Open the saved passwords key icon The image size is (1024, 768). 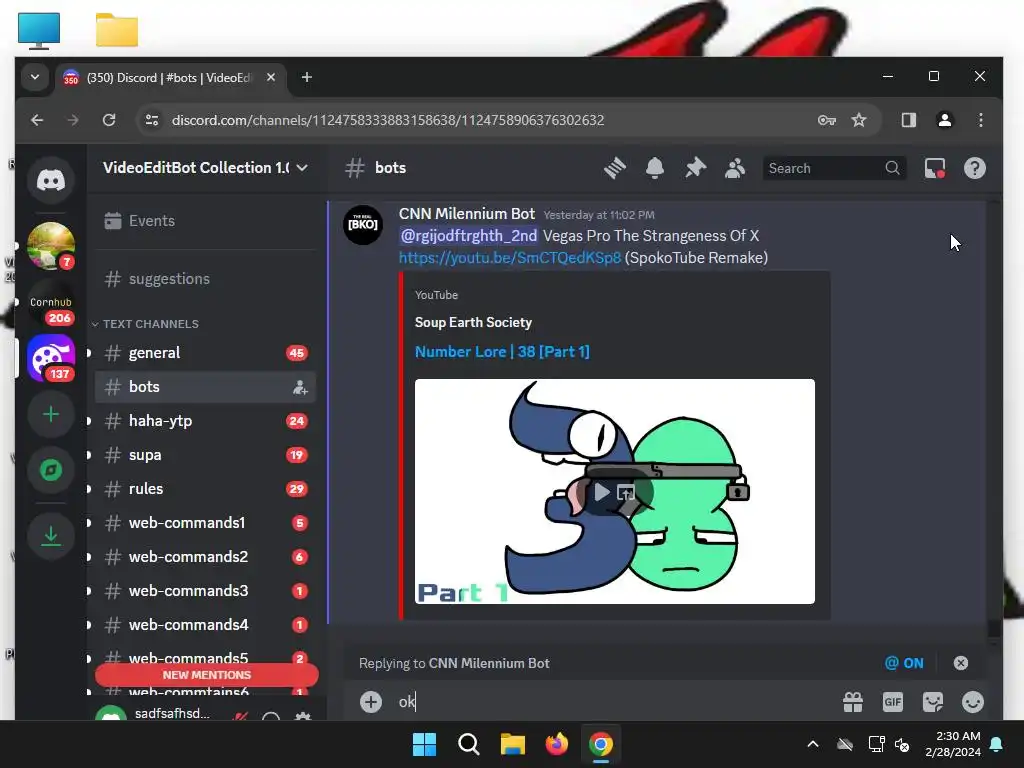coord(827,120)
